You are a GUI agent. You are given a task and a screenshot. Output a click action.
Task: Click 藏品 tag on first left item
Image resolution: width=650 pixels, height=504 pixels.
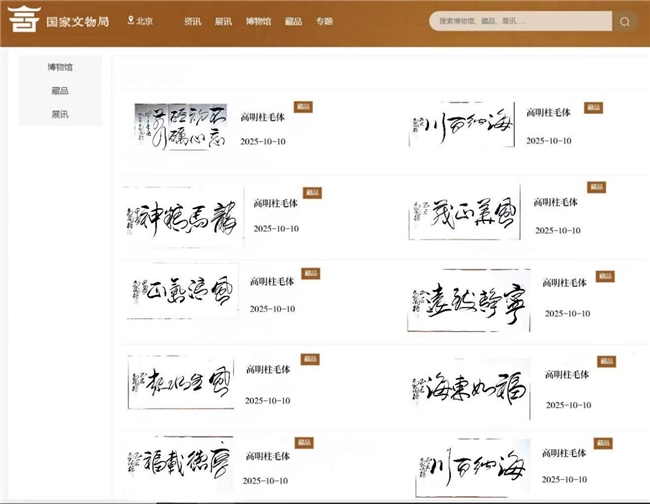coord(302,106)
